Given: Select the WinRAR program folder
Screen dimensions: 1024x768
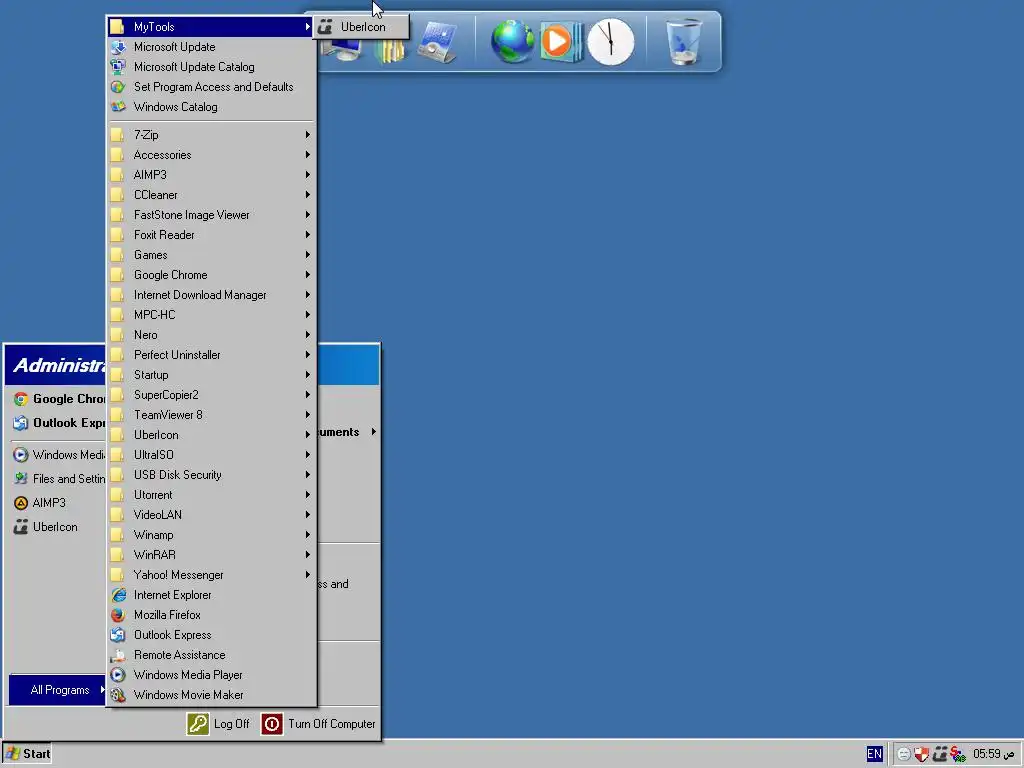Looking at the screenshot, I should (x=212, y=554).
